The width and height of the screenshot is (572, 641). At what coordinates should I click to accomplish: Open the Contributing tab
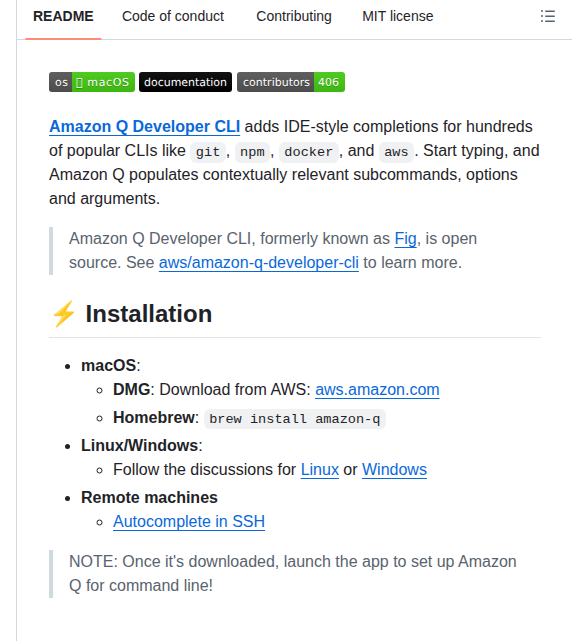pyautogui.click(x=294, y=16)
